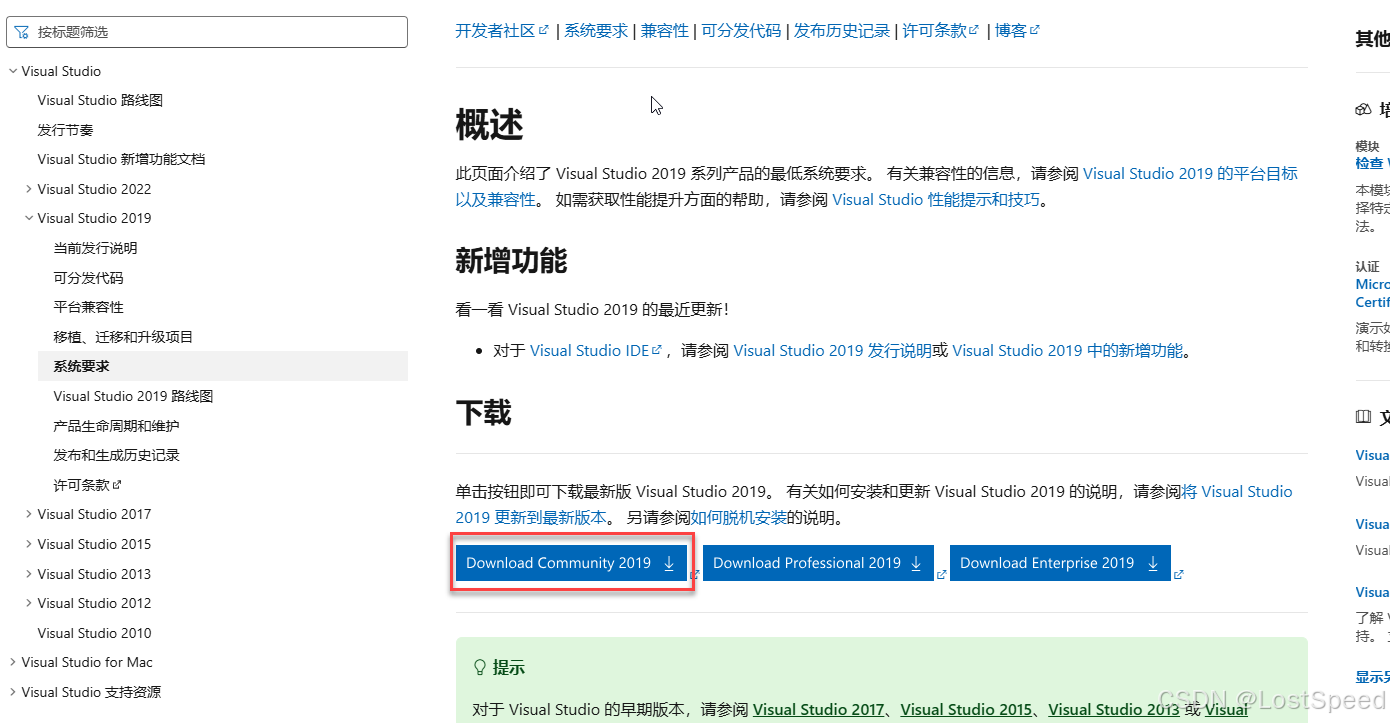Collapse the Visual Studio 2019 tree node

pos(29,218)
